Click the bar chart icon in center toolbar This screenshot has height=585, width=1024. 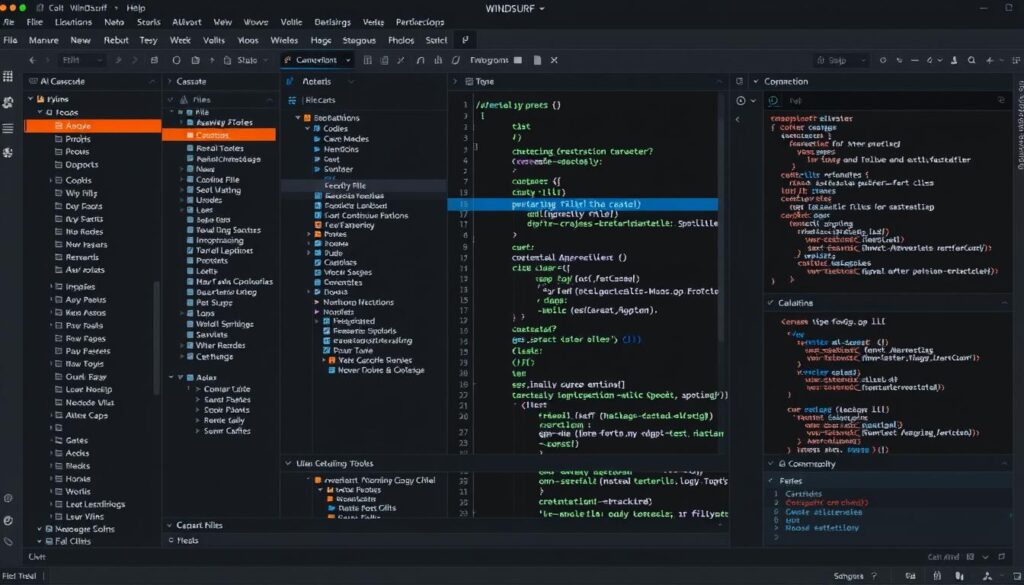(438, 60)
